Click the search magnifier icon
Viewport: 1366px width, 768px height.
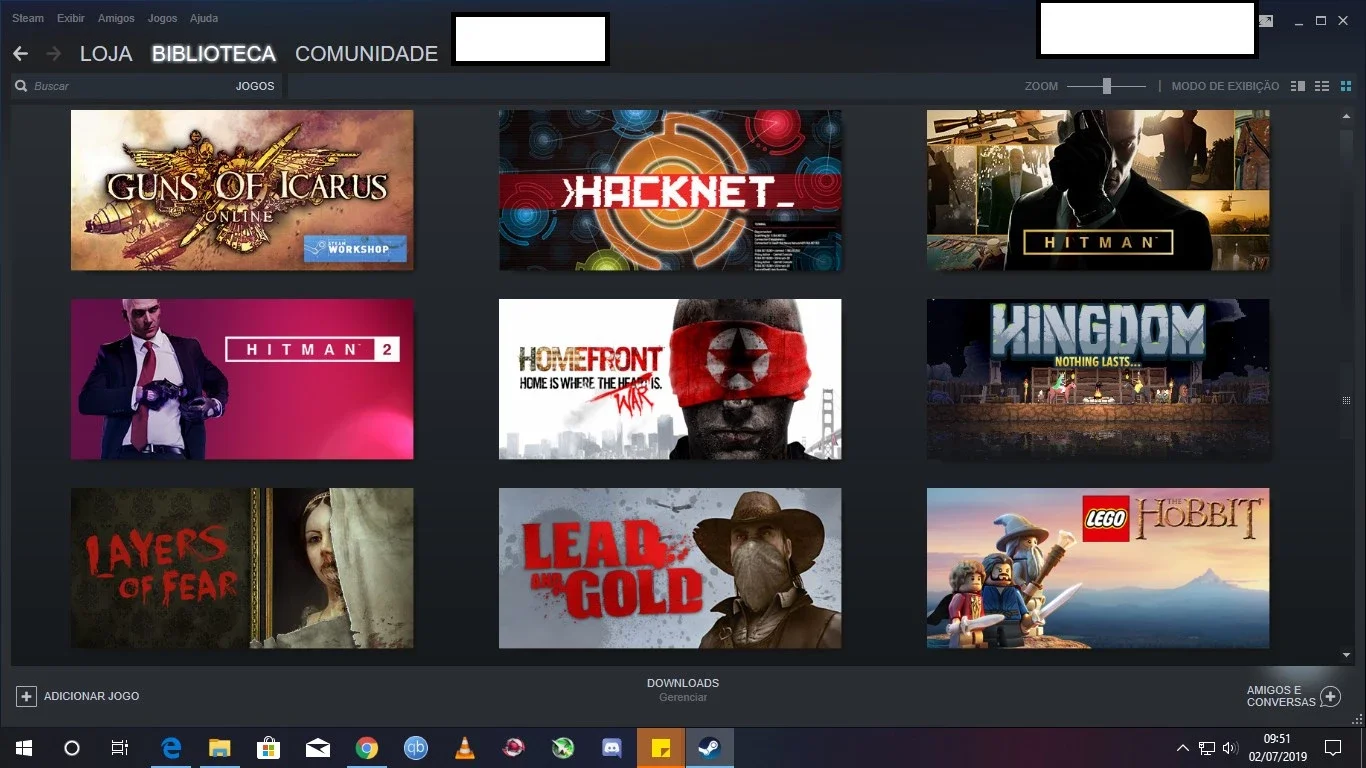(21, 86)
